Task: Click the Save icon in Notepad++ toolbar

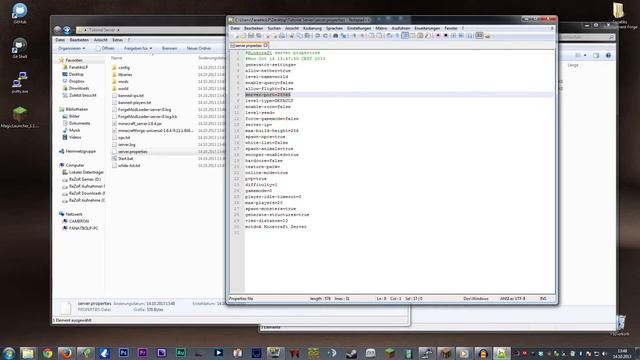Action: tap(251, 36)
